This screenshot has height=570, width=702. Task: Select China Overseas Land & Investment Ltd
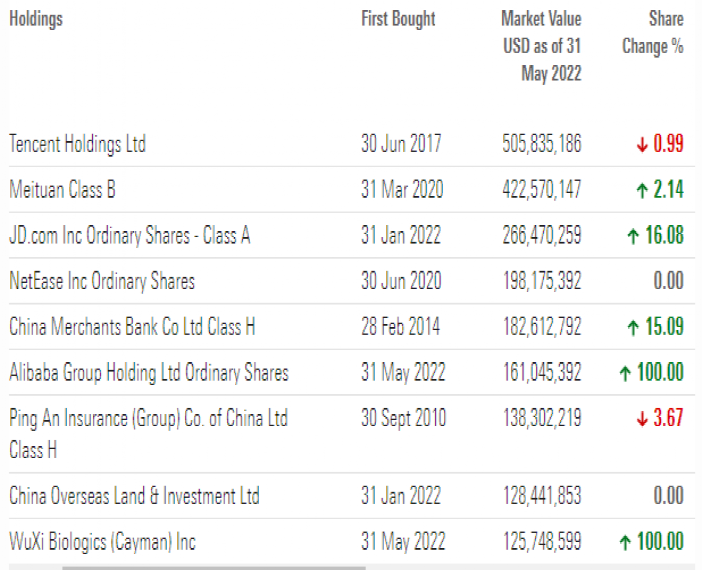coord(134,496)
